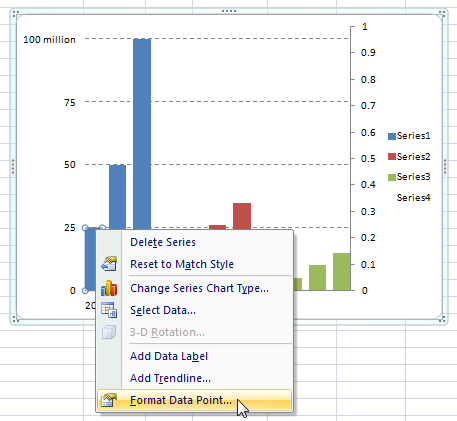Click the Select Data table icon
The width and height of the screenshot is (457, 421).
tap(109, 310)
